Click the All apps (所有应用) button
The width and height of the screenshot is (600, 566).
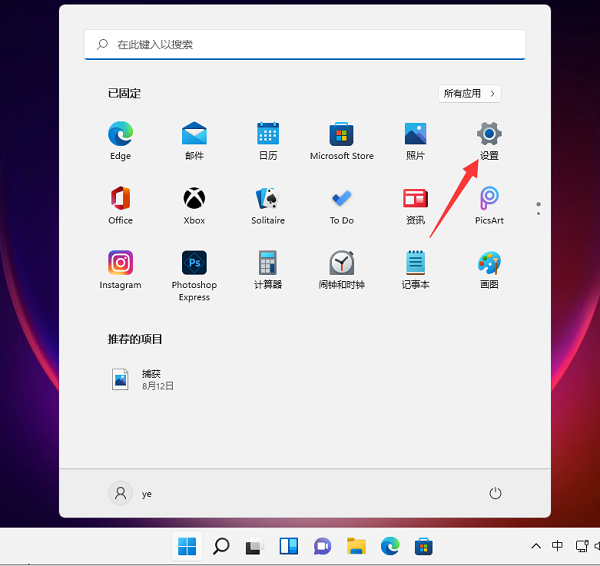click(469, 93)
